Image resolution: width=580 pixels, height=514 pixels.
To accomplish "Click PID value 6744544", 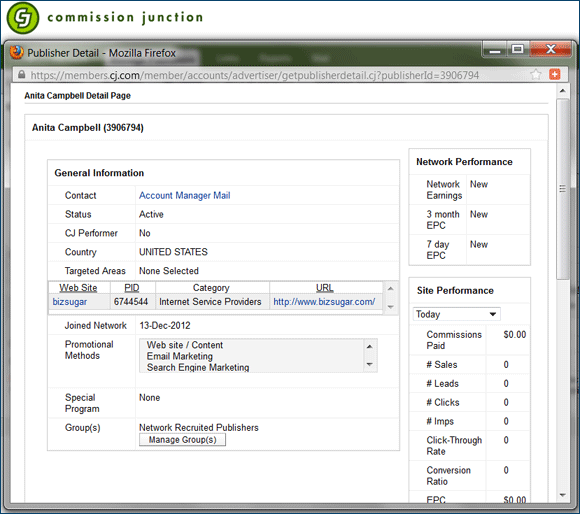I will pos(131,302).
